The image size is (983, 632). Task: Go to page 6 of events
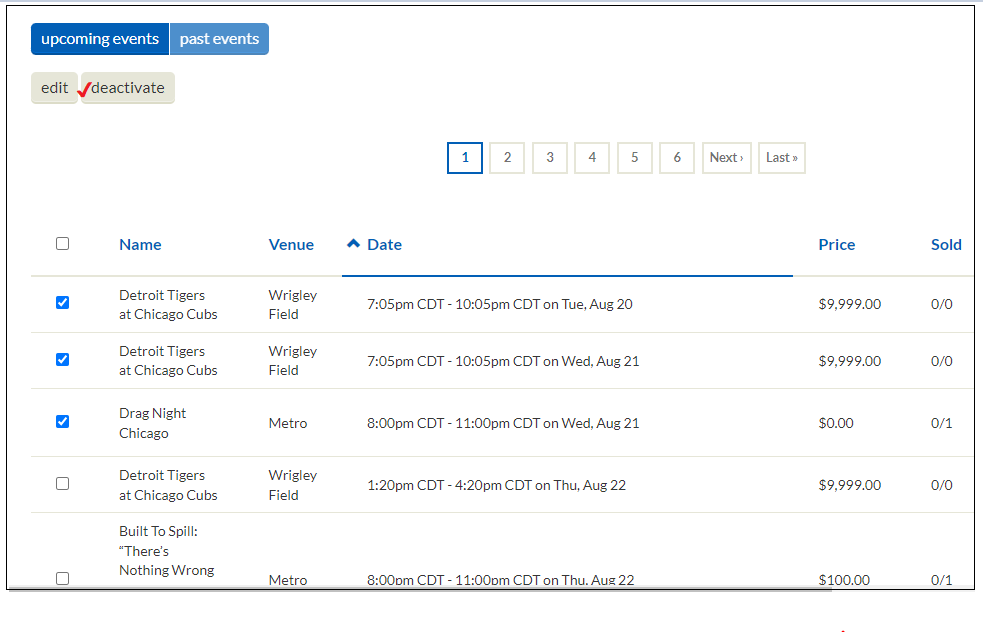[x=677, y=158]
